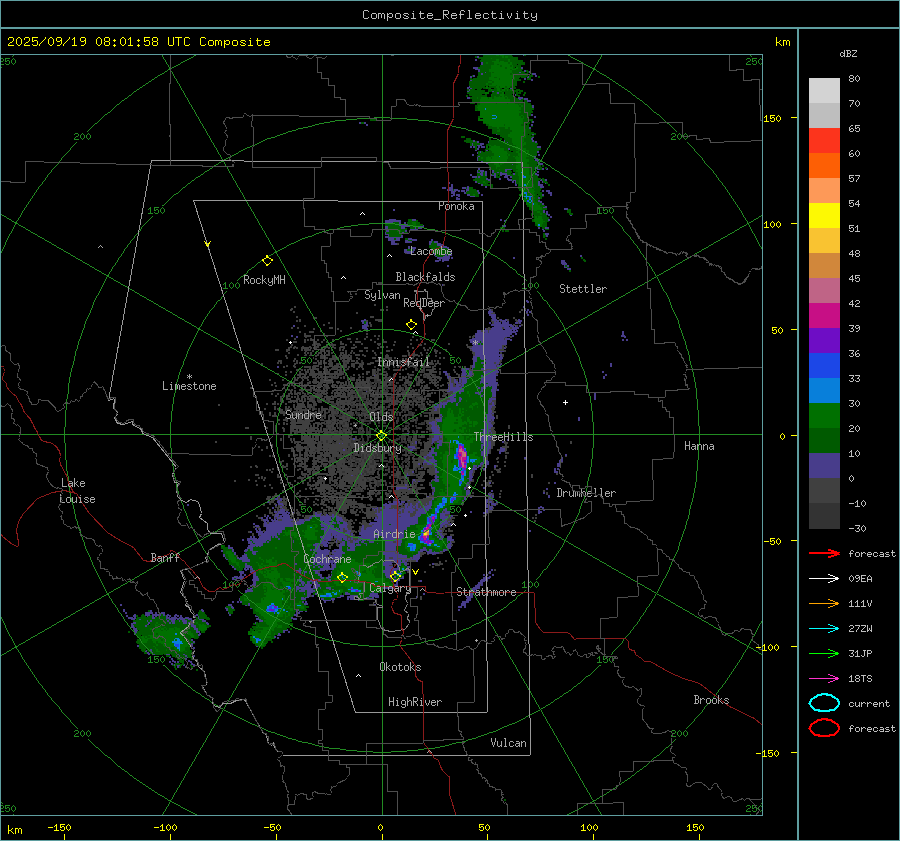Click the cyan current ellipse legend icon
The height and width of the screenshot is (841, 900).
coord(823,703)
